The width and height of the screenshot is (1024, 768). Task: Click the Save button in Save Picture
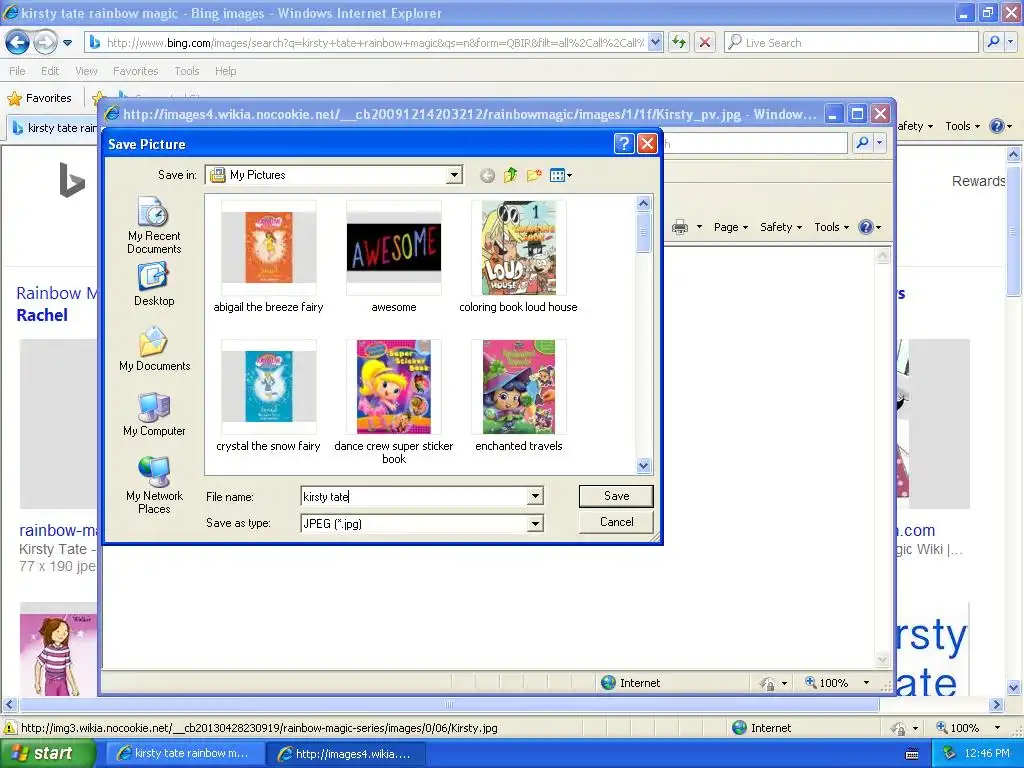pos(616,496)
